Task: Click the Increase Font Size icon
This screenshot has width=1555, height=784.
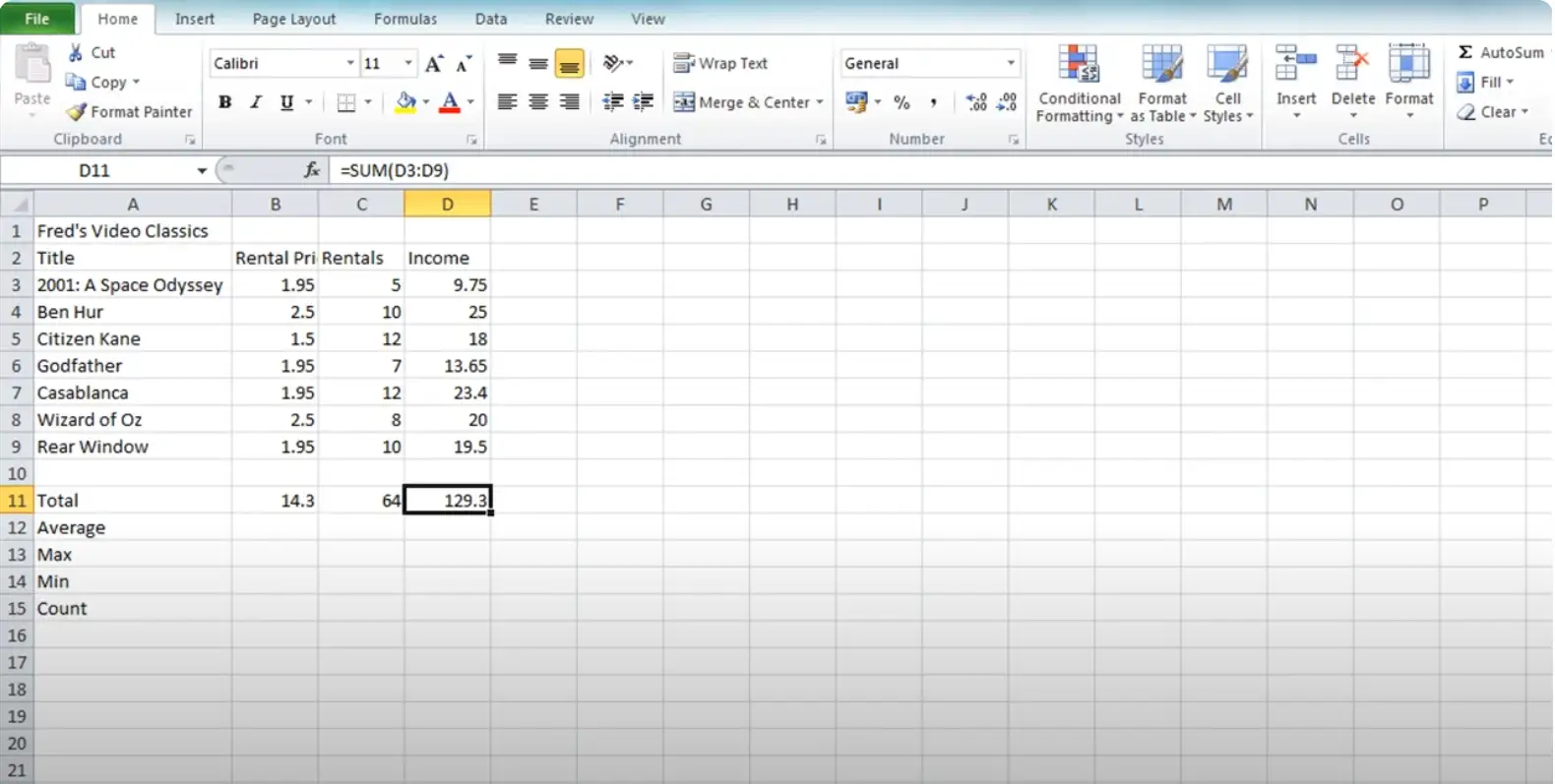Action: point(433,64)
